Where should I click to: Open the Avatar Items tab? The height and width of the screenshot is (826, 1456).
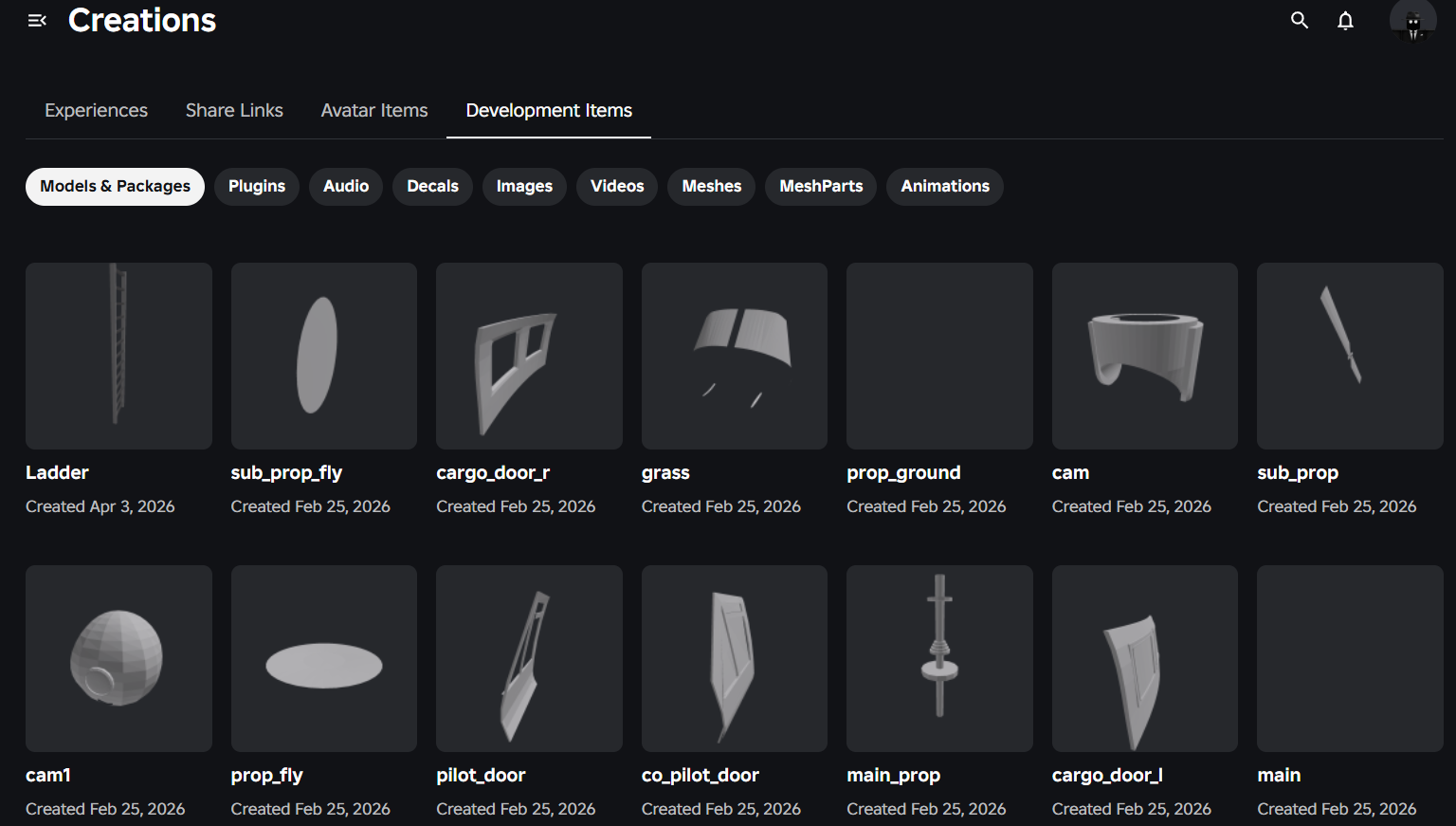pyautogui.click(x=374, y=110)
